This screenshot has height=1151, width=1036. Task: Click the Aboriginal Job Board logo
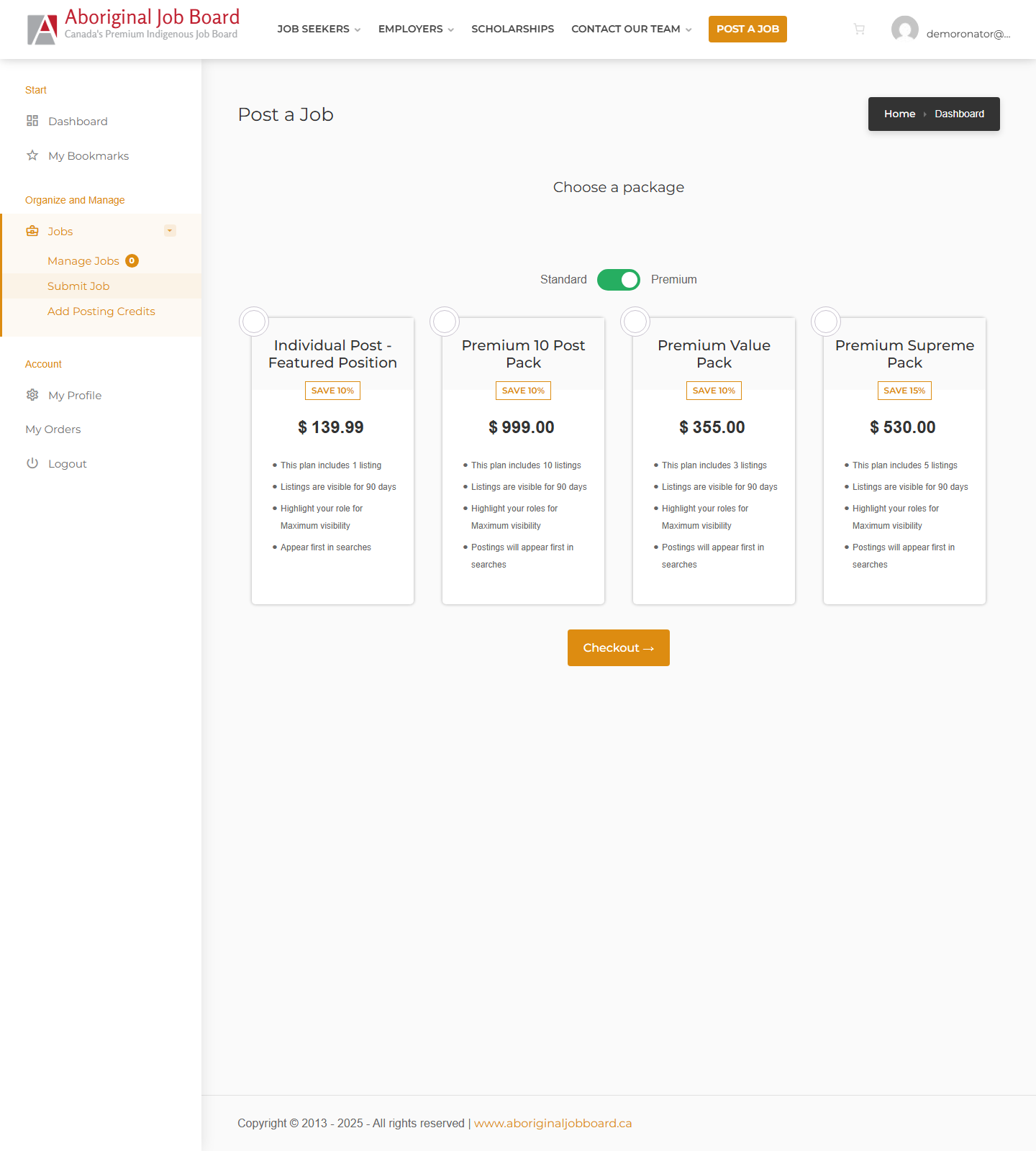pyautogui.click(x=133, y=27)
